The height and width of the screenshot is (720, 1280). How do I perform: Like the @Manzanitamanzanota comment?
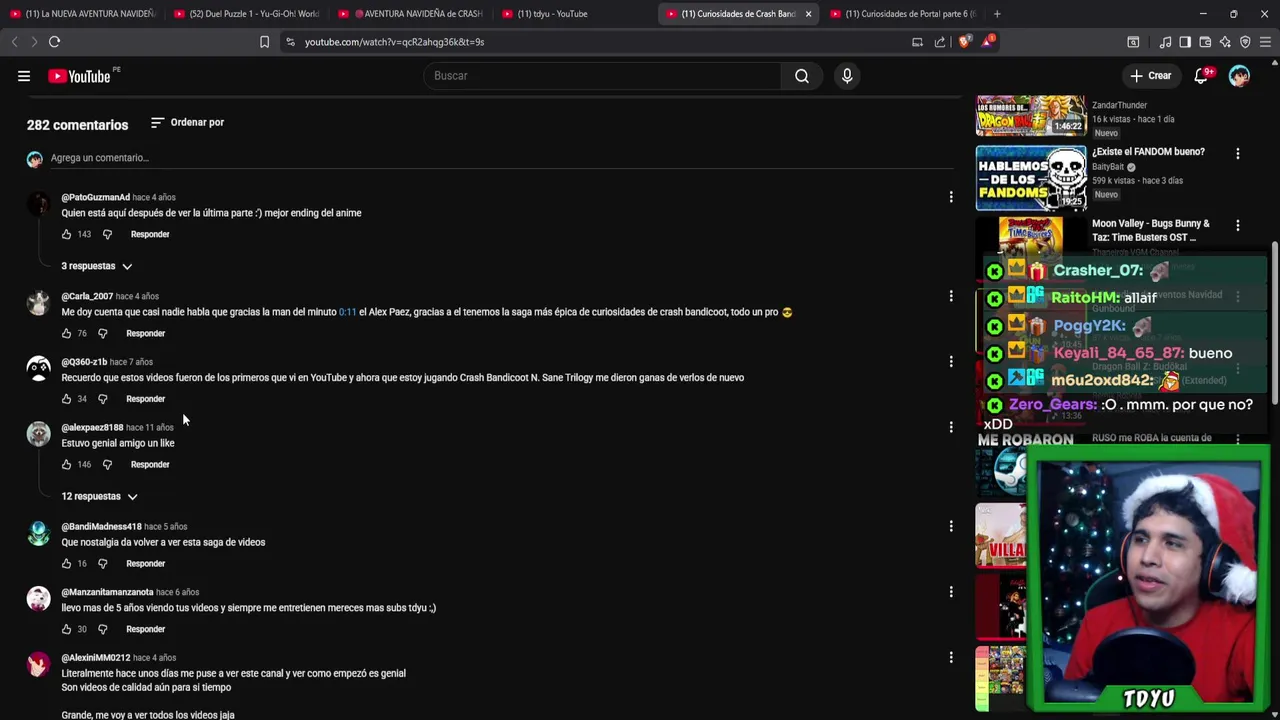pos(67,629)
